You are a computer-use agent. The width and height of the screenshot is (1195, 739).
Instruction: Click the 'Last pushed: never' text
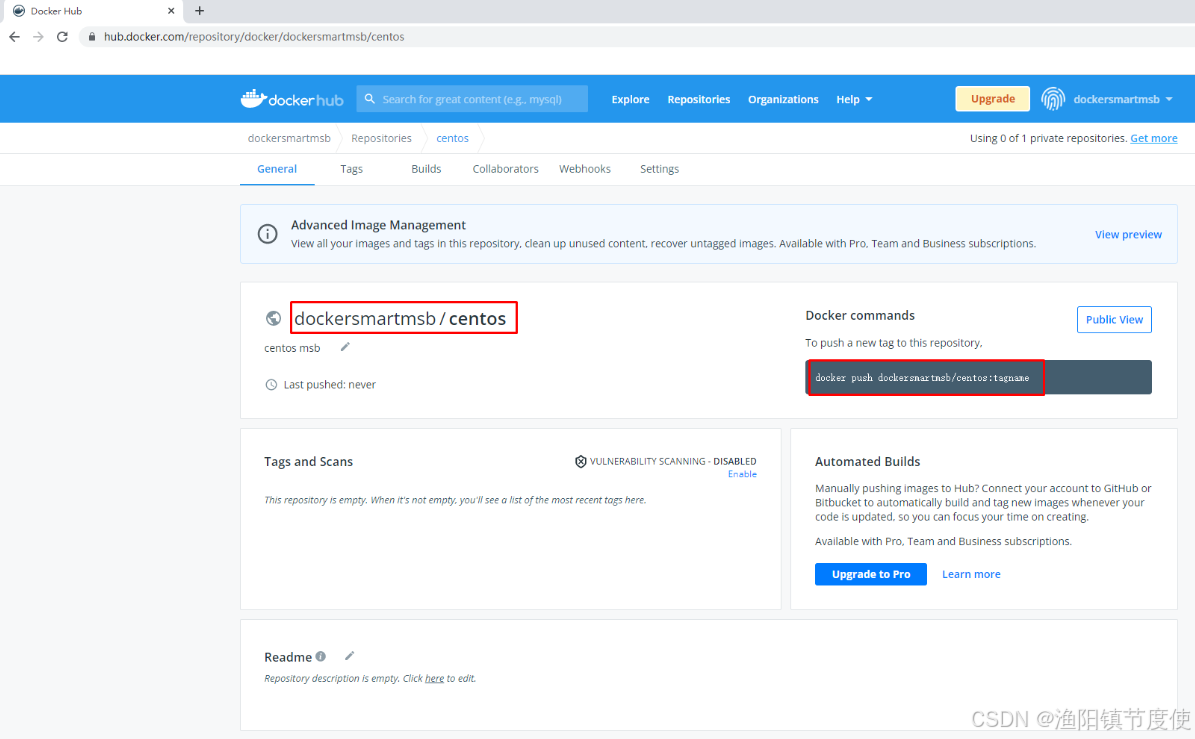point(329,385)
